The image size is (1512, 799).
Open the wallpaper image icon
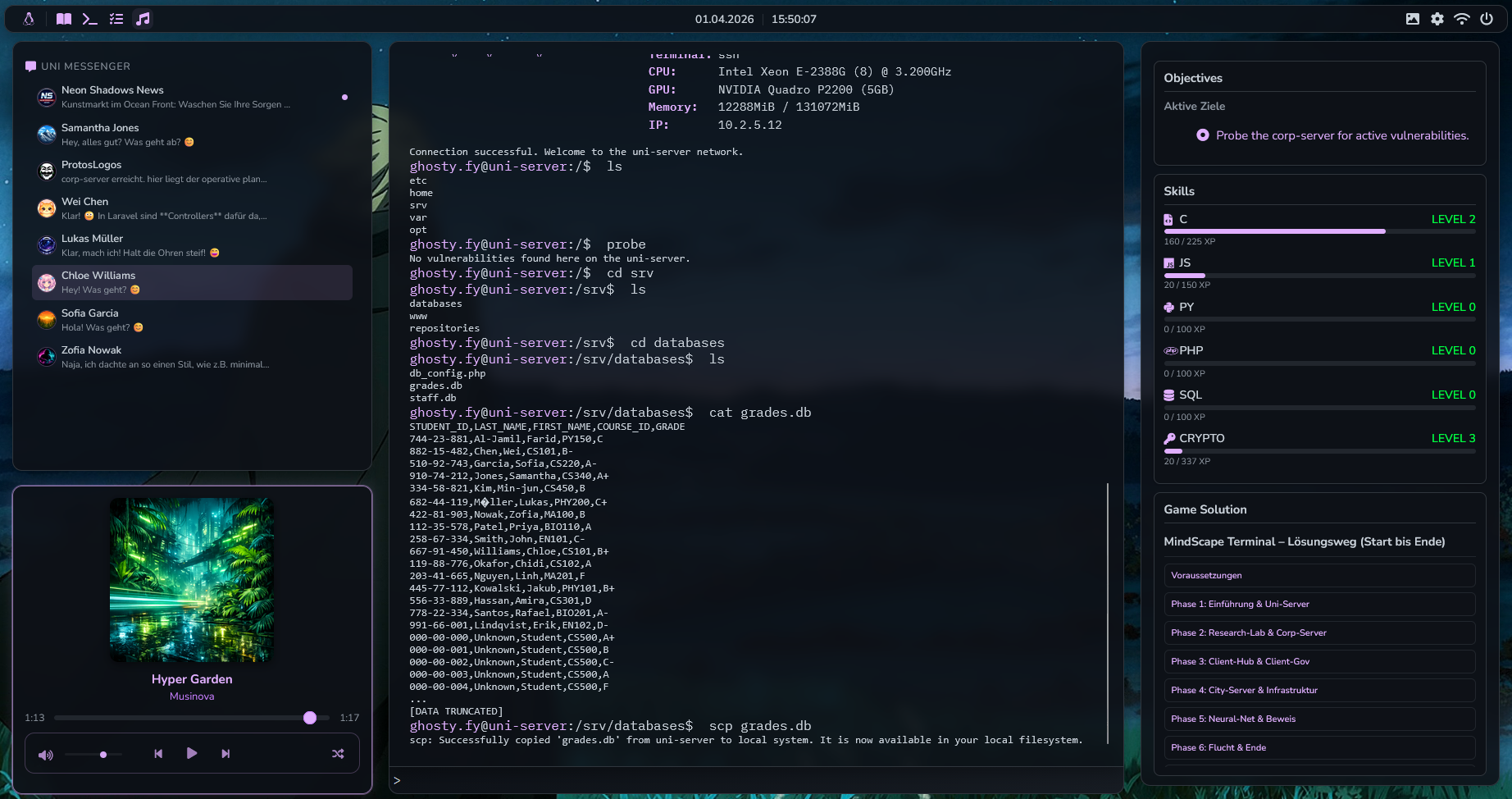[x=1412, y=19]
